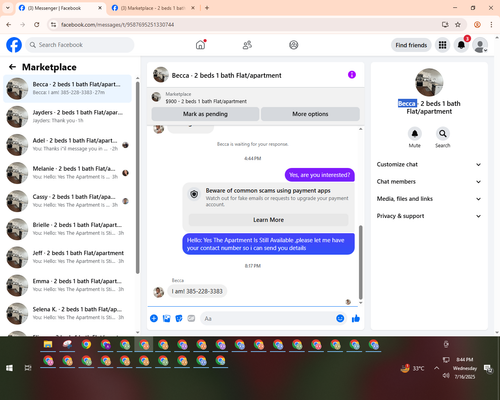Click the "Yes, are you interested?" message
The image size is (500, 400).
tap(319, 175)
